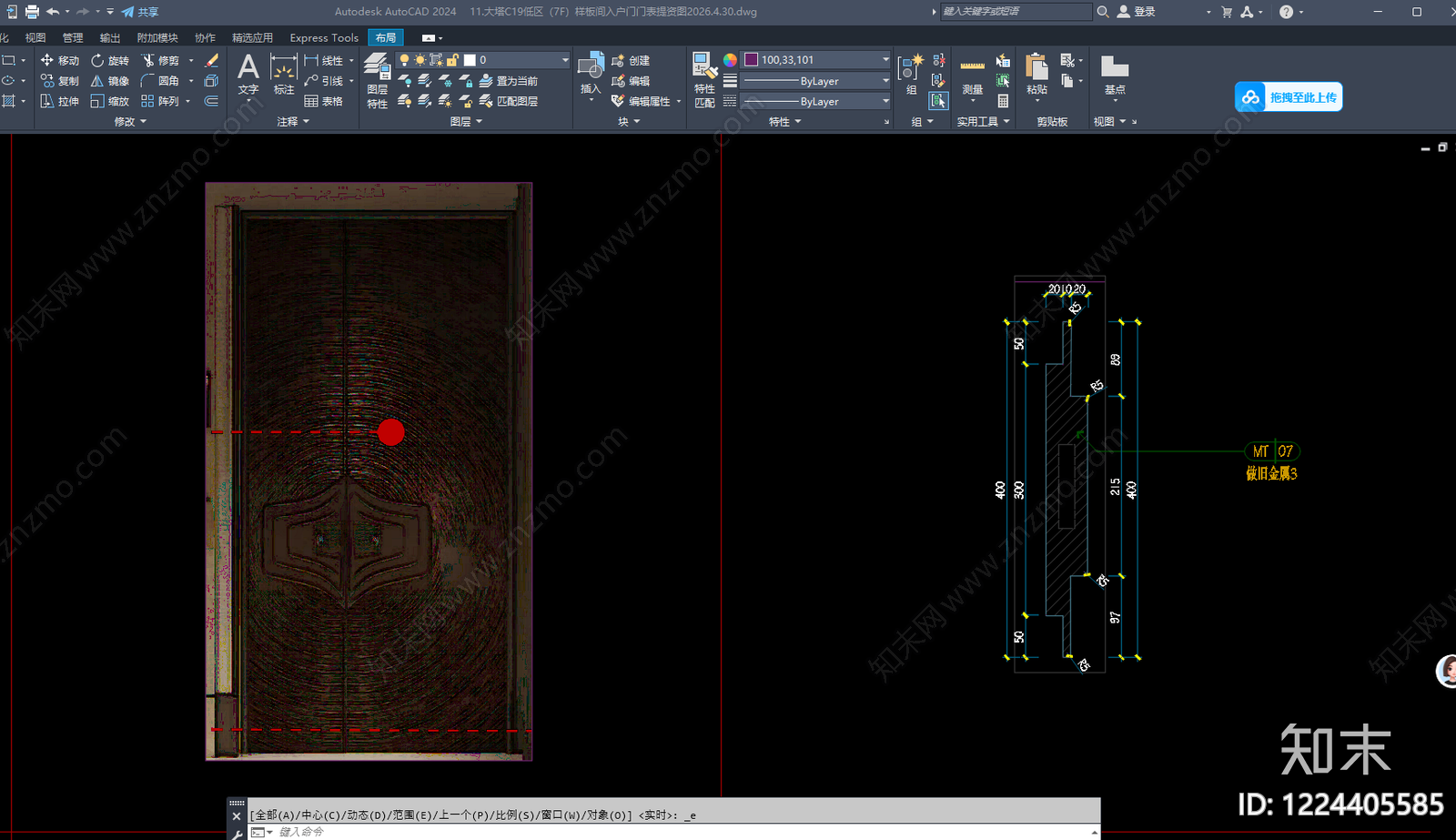The image size is (1456, 840).
Task: Click the 共享 (Share) button
Action: click(x=139, y=12)
